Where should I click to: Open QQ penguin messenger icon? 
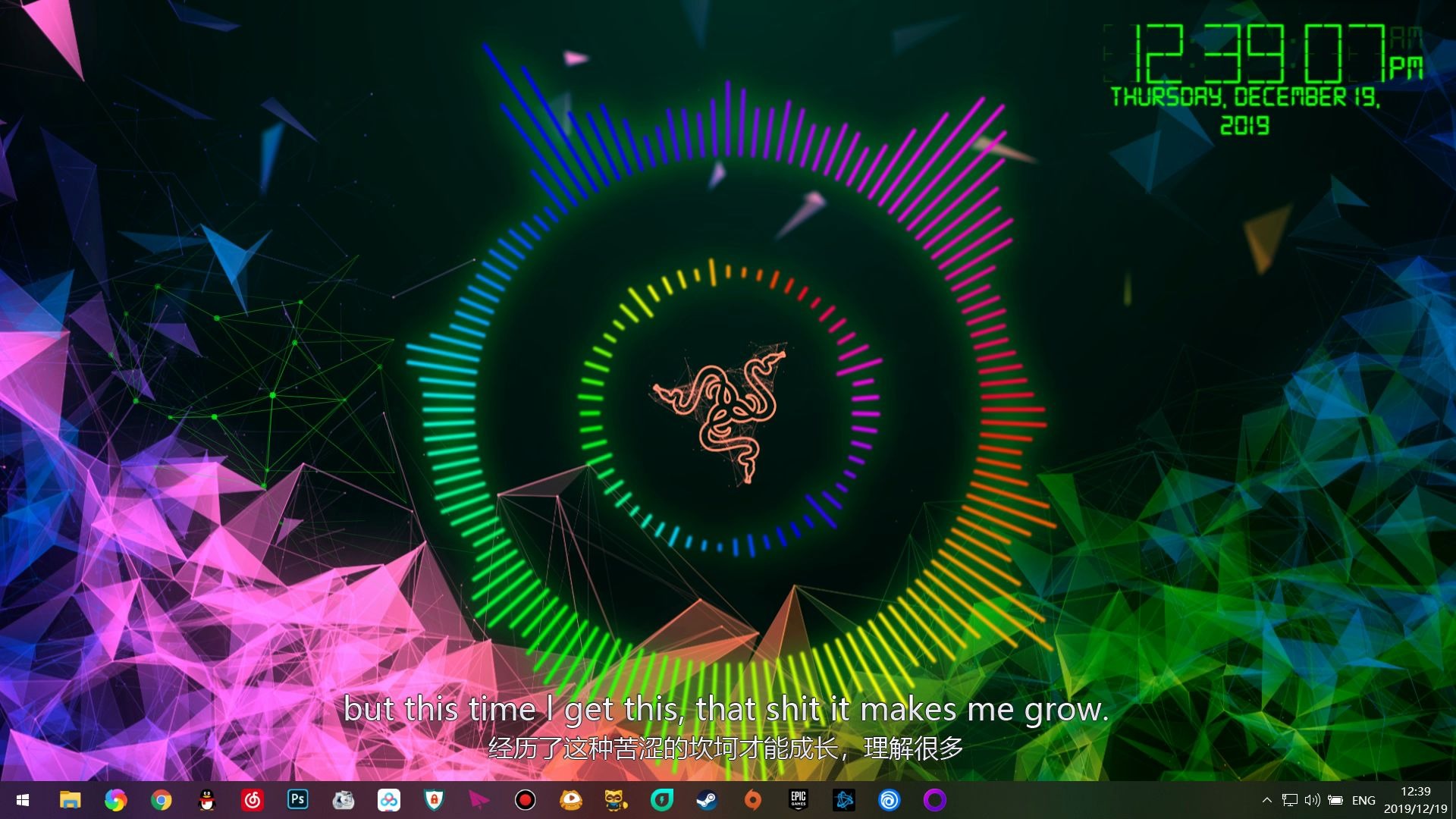tap(206, 800)
